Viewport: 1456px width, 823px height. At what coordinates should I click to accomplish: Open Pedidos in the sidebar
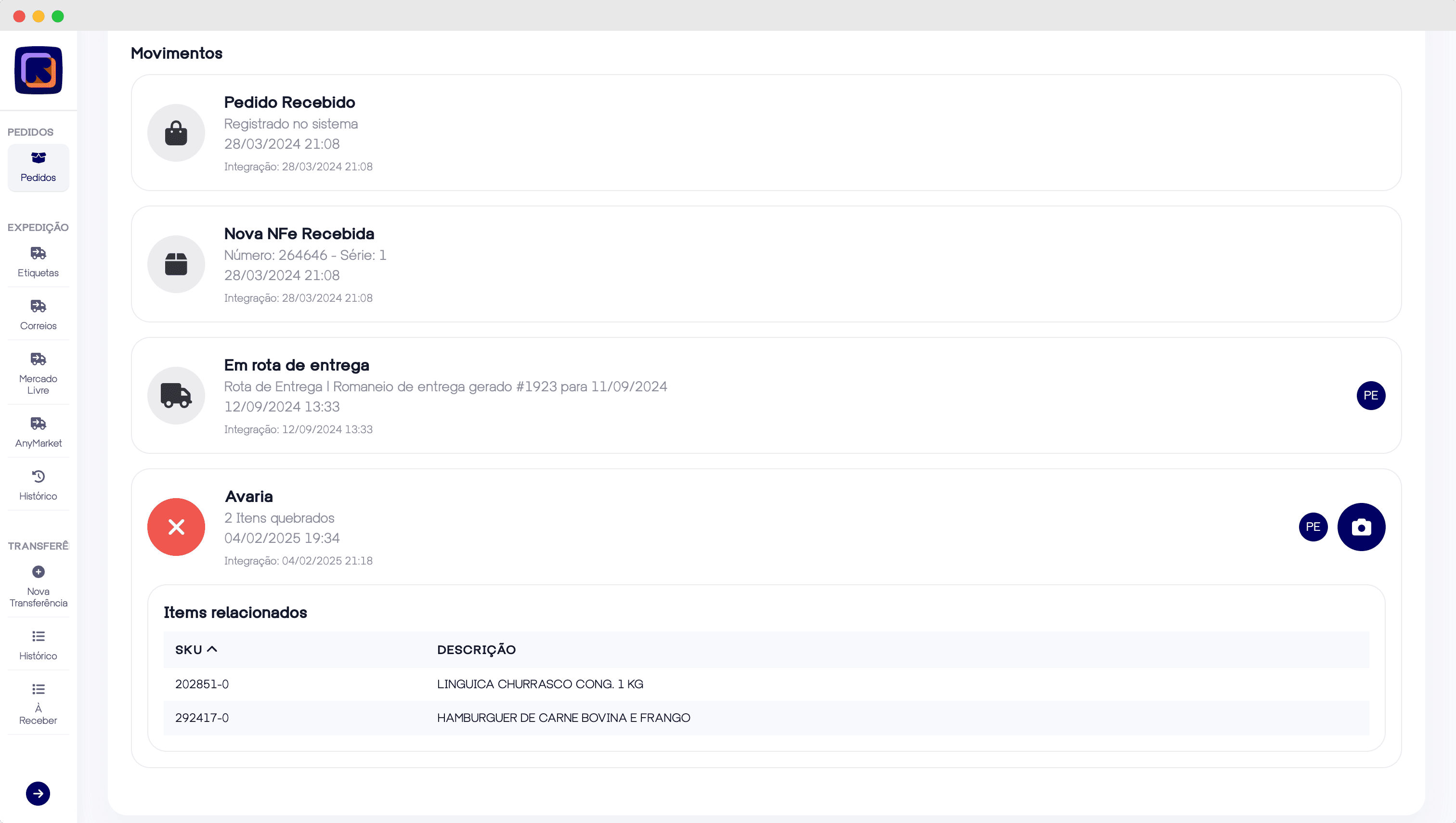[x=39, y=167]
